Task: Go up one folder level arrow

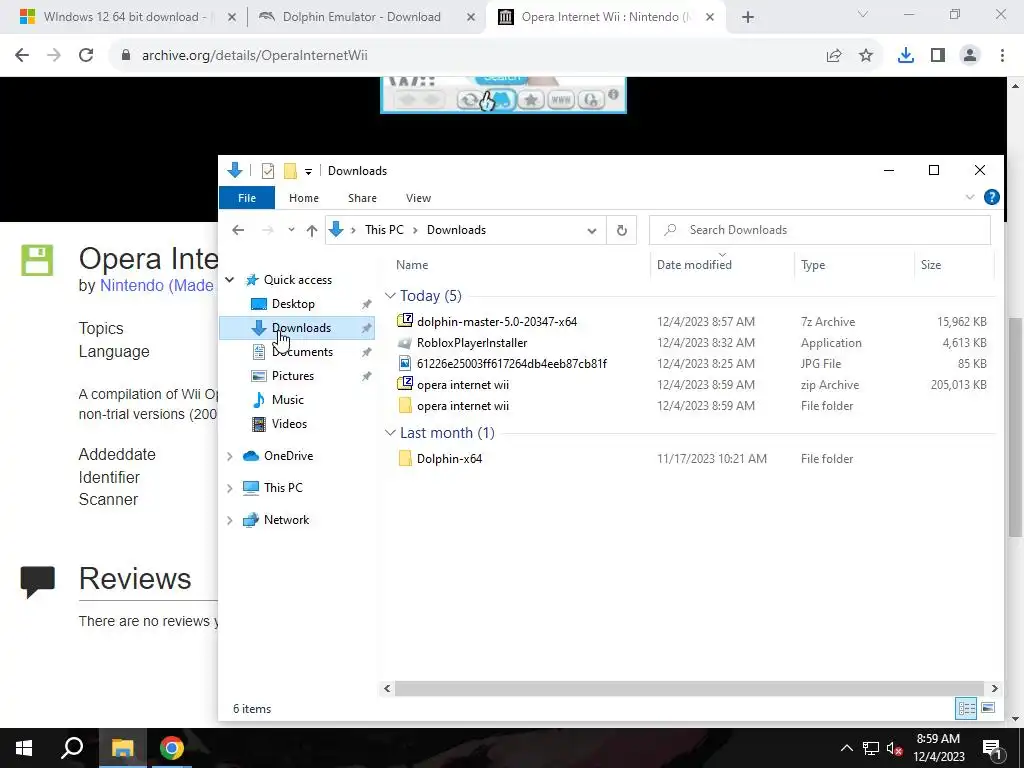Action: click(x=312, y=230)
